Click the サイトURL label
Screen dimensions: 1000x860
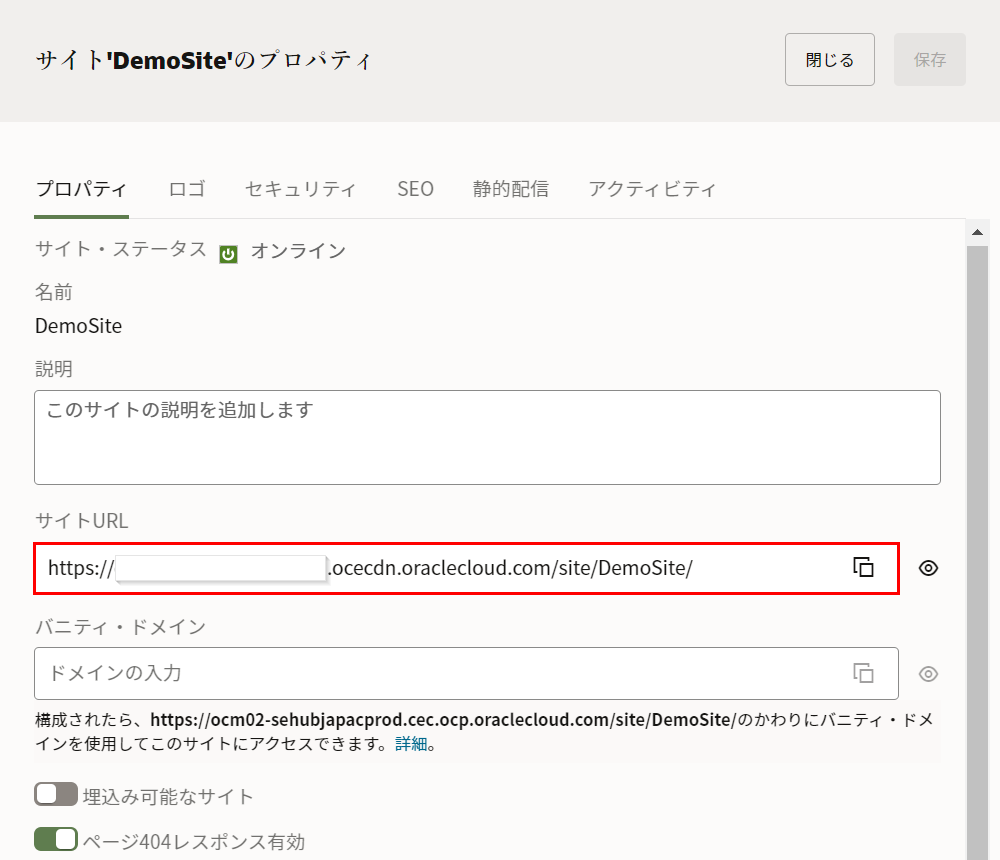point(82,521)
